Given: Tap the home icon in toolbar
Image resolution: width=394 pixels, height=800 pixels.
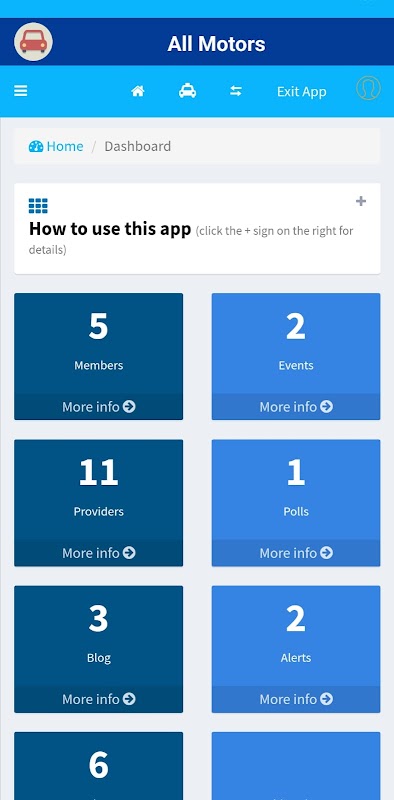Looking at the screenshot, I should tap(138, 91).
